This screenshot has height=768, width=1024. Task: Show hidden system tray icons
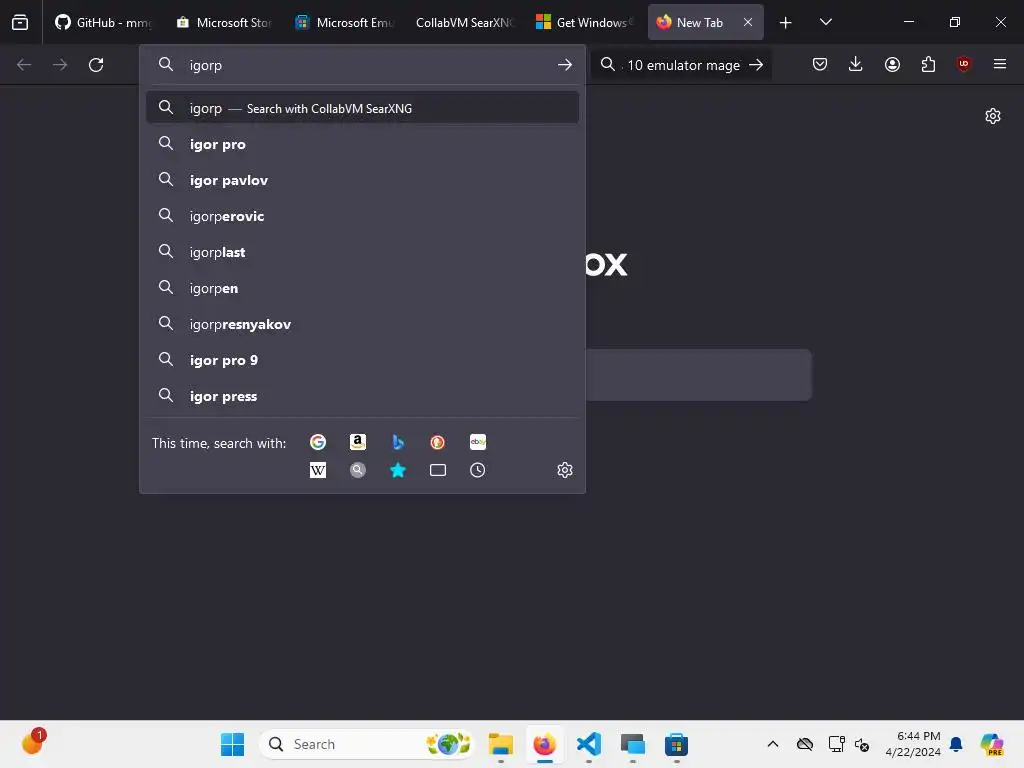coord(773,744)
